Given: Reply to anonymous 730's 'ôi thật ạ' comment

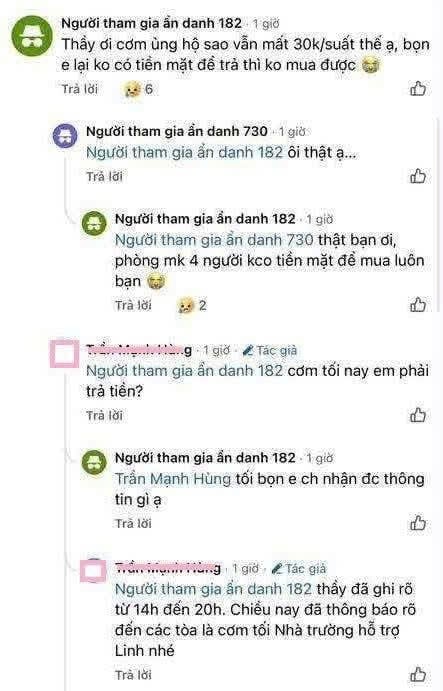Looking at the screenshot, I should (104, 176).
